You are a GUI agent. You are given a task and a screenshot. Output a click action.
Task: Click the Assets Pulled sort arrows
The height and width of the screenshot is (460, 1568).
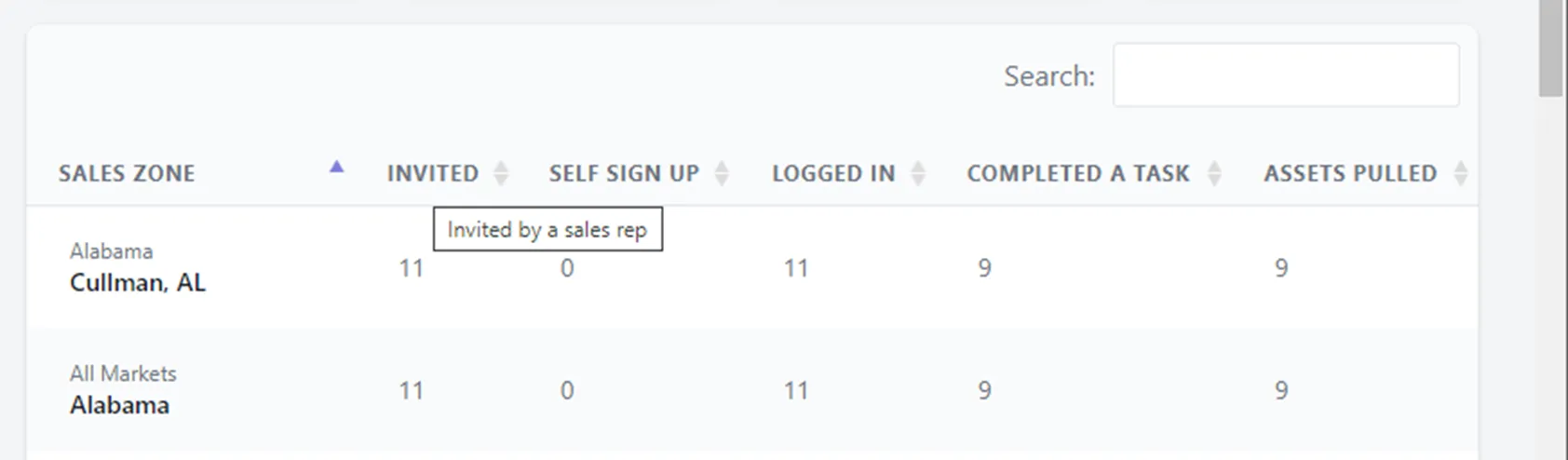click(1460, 173)
